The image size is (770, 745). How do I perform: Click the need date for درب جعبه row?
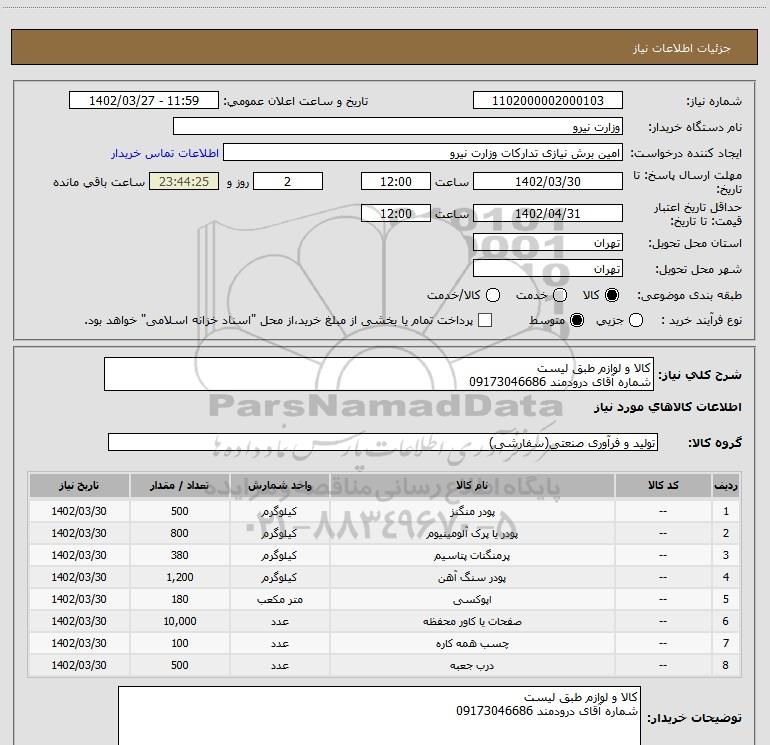[79, 665]
